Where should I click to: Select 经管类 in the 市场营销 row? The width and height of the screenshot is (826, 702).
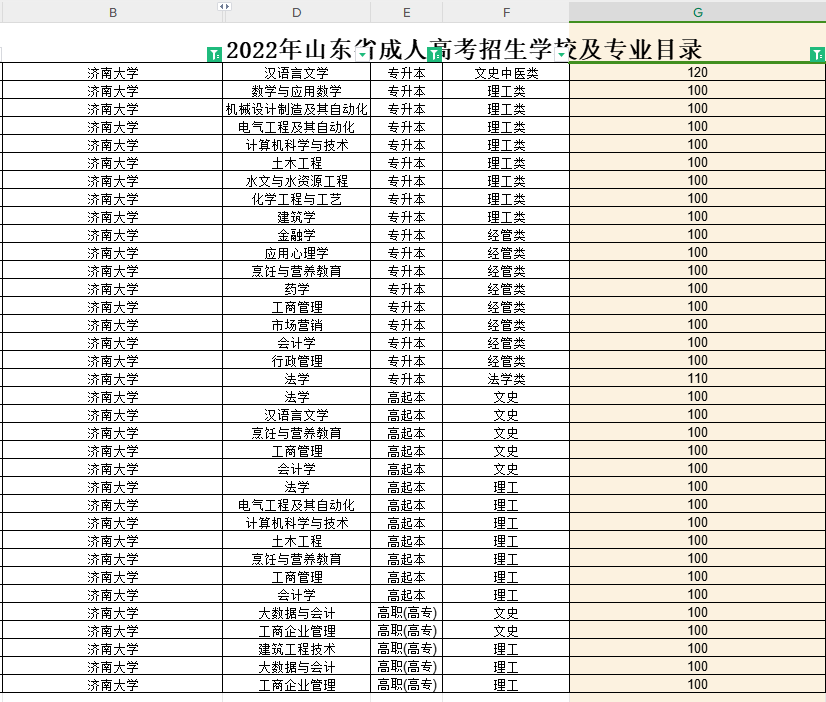coord(506,324)
